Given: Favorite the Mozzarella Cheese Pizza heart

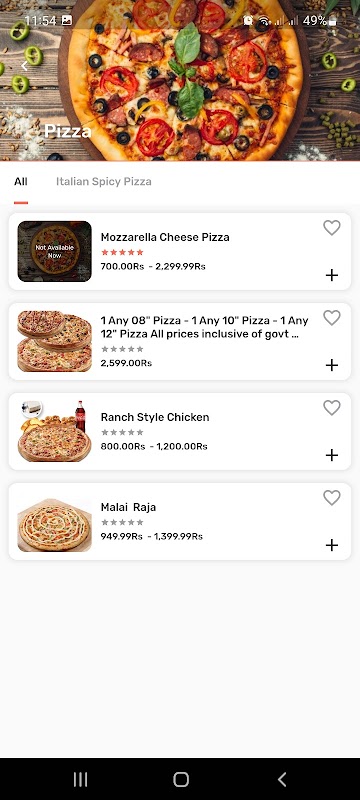Looking at the screenshot, I should [332, 228].
